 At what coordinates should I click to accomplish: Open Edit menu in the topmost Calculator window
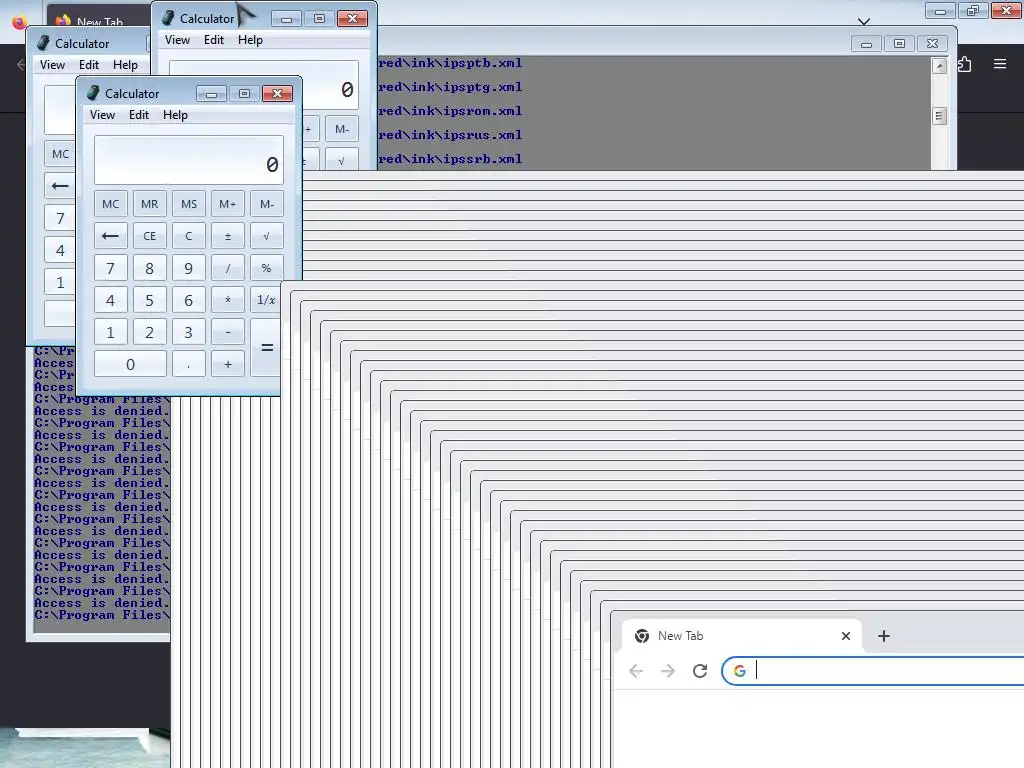coord(214,40)
